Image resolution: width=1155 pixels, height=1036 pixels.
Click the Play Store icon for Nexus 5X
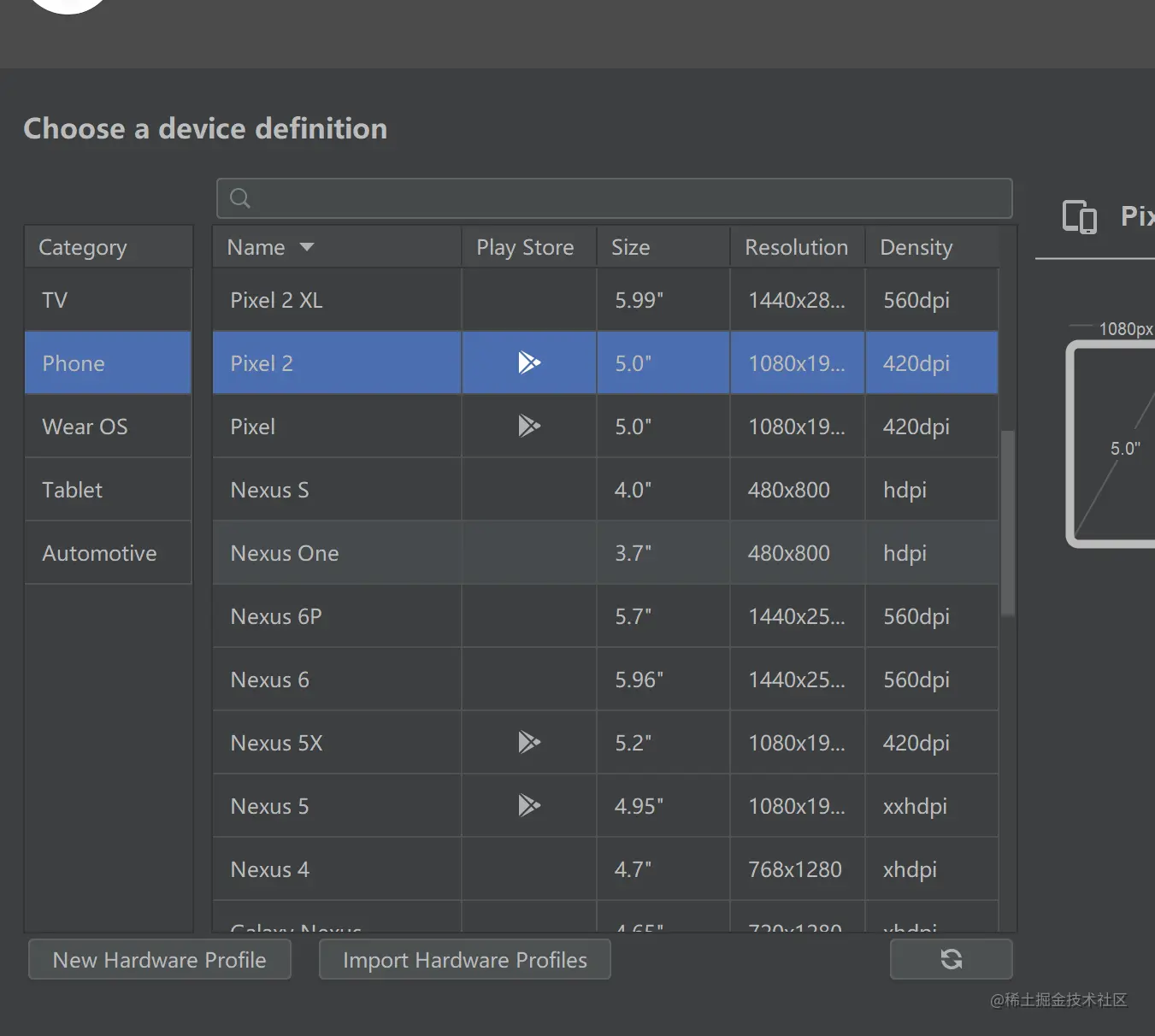529,743
